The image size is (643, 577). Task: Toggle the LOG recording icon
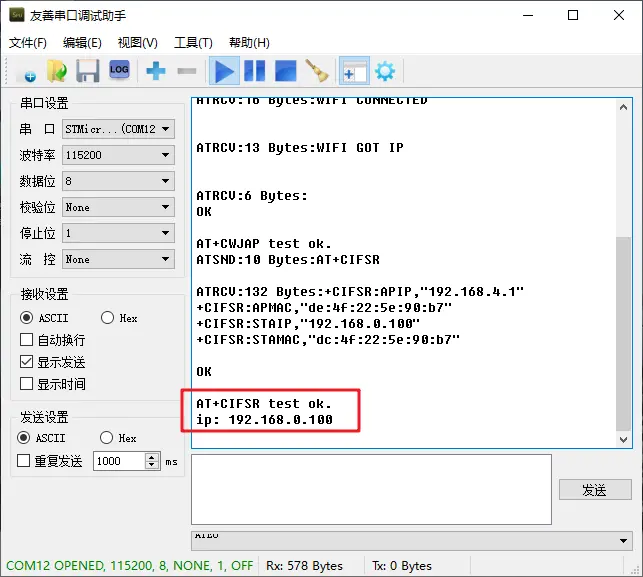tap(119, 71)
